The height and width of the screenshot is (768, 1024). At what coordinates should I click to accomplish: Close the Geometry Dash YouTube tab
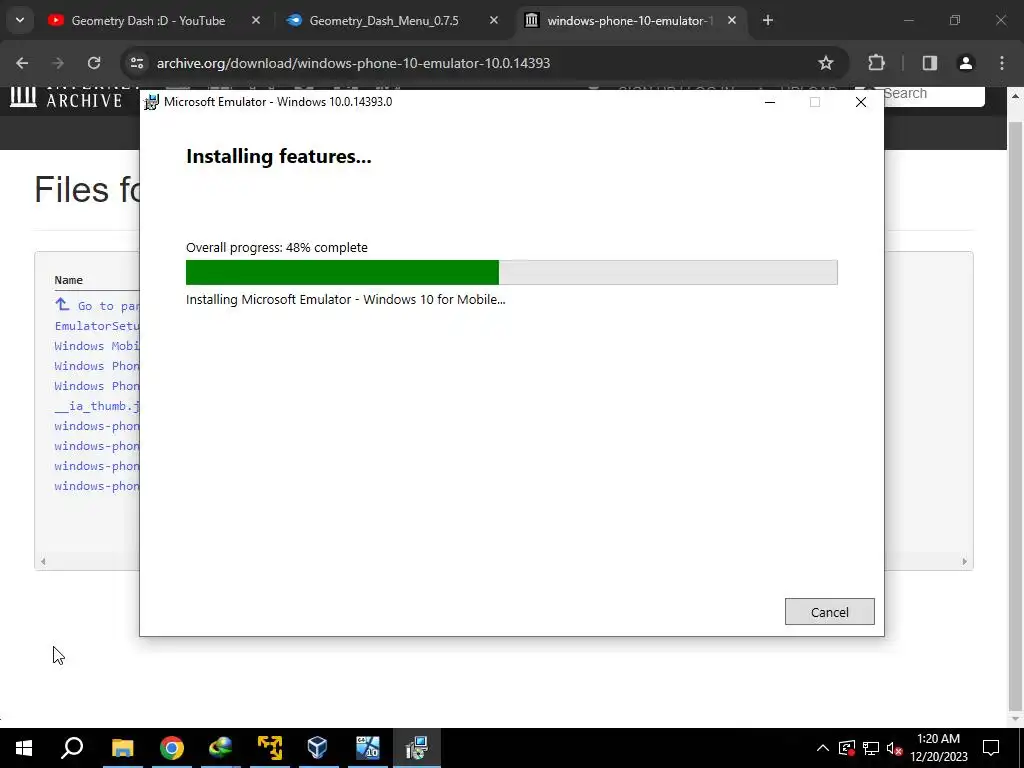tap(255, 21)
